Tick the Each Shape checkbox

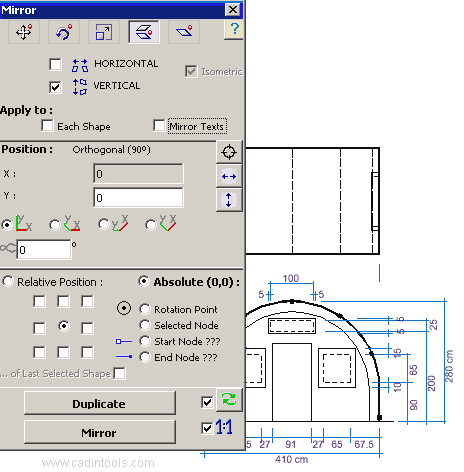[x=47, y=126]
